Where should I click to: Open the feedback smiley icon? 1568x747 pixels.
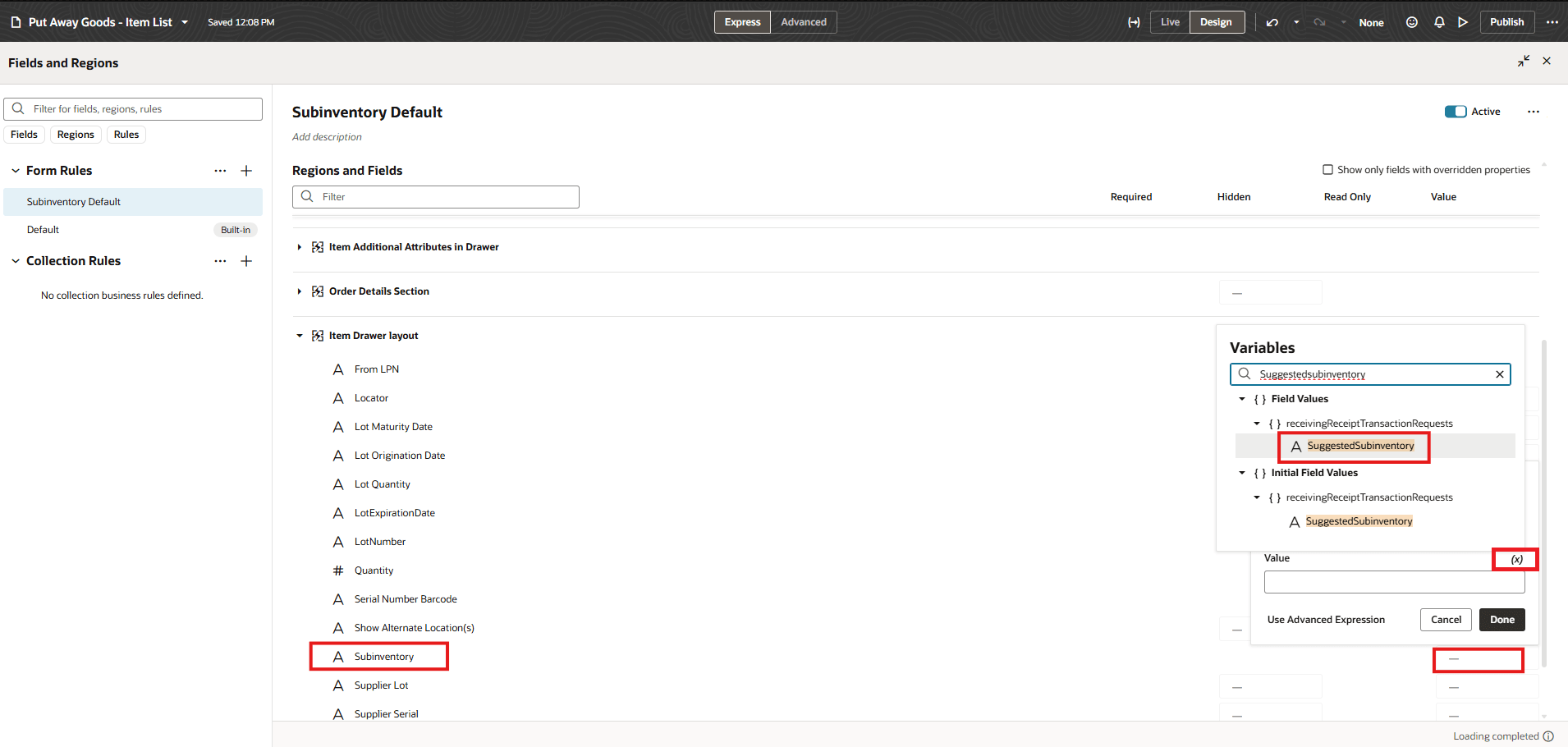tap(1412, 22)
